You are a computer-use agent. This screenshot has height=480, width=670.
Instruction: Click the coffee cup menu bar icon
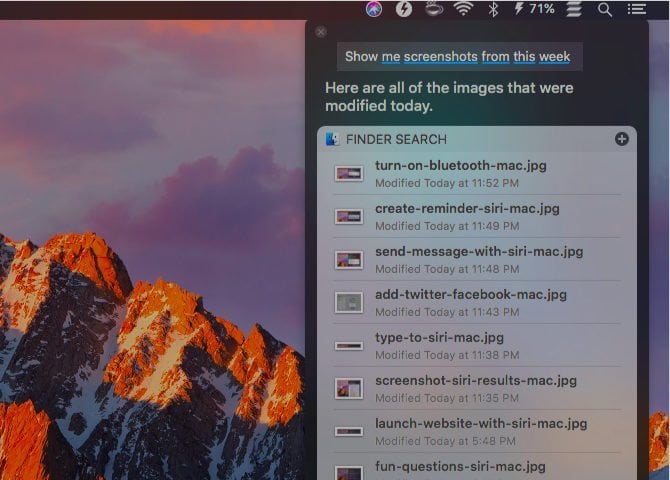(x=433, y=9)
